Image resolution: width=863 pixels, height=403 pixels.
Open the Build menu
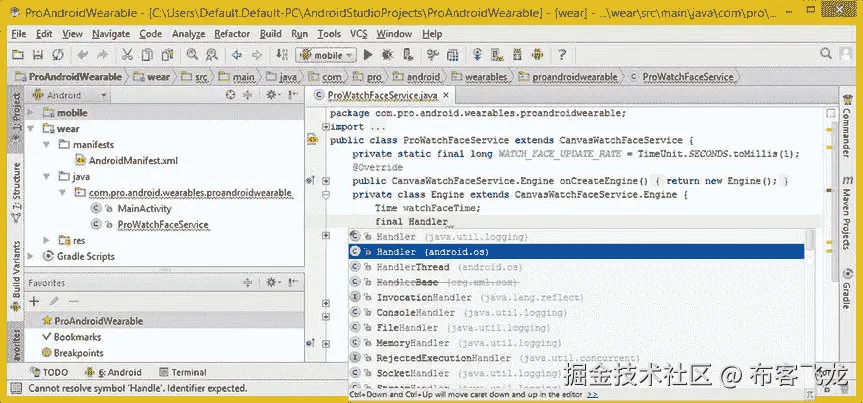(x=271, y=34)
